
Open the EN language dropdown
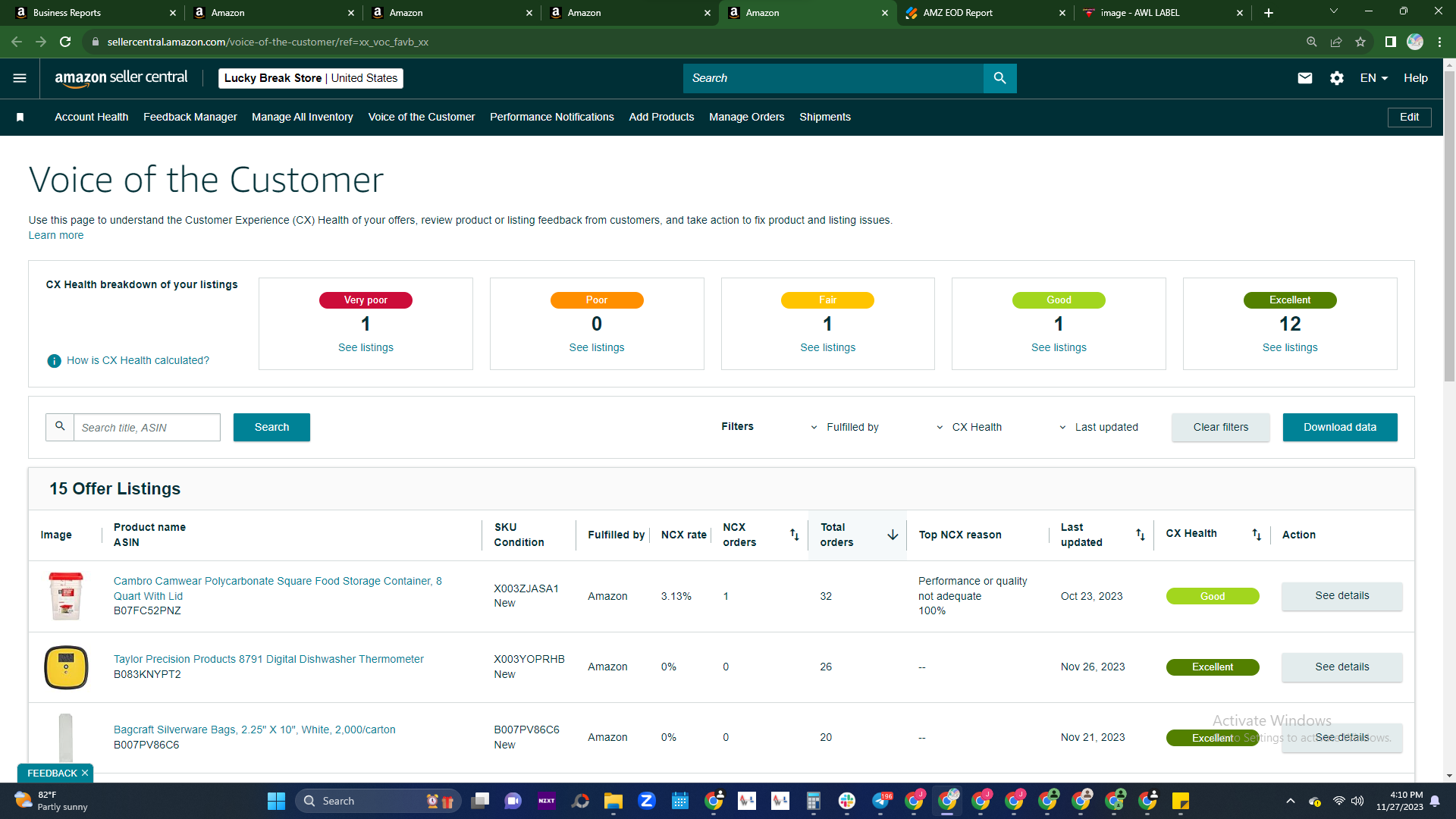[x=1373, y=78]
